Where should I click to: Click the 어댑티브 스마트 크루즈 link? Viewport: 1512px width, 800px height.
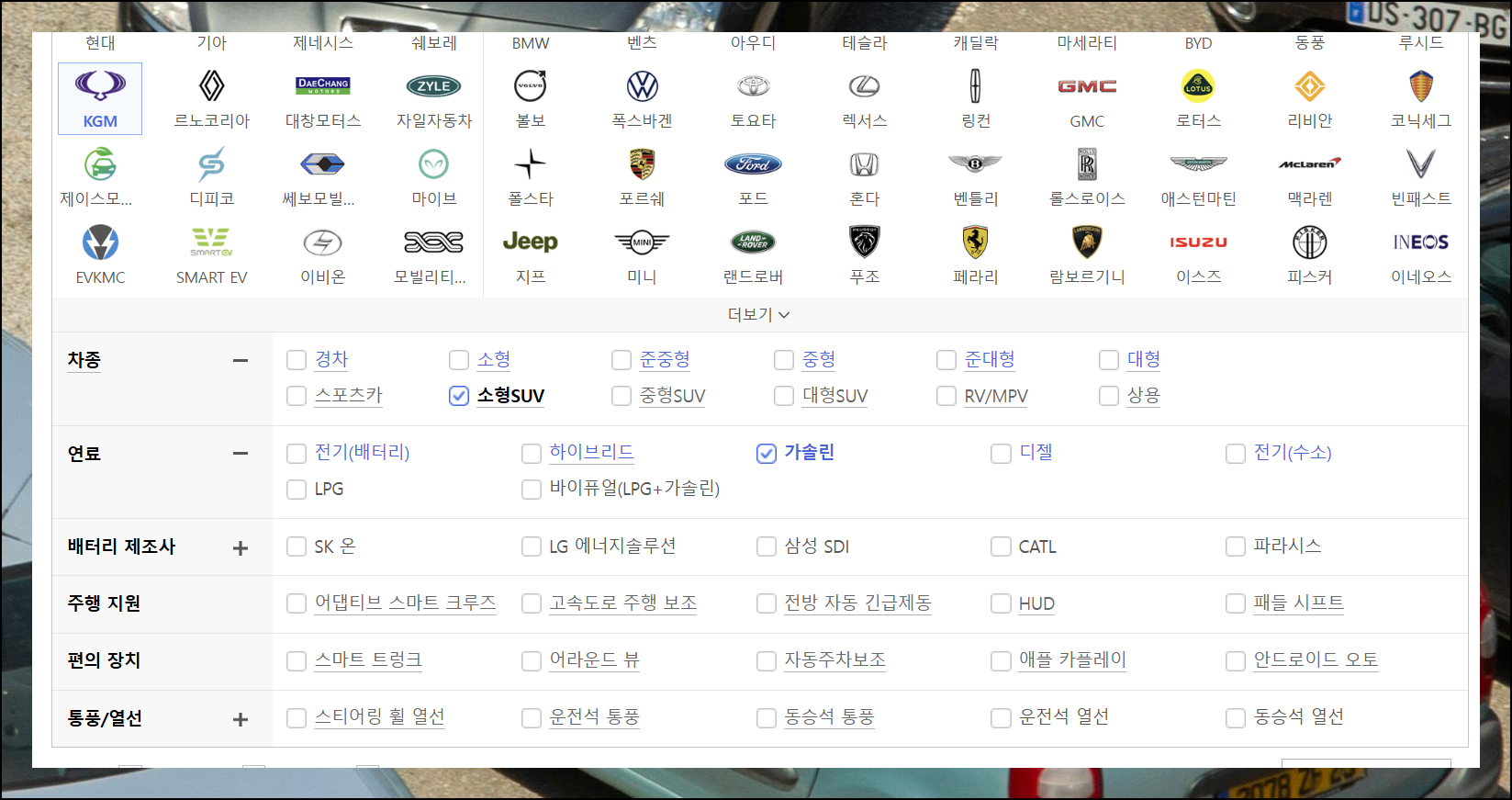tap(406, 603)
